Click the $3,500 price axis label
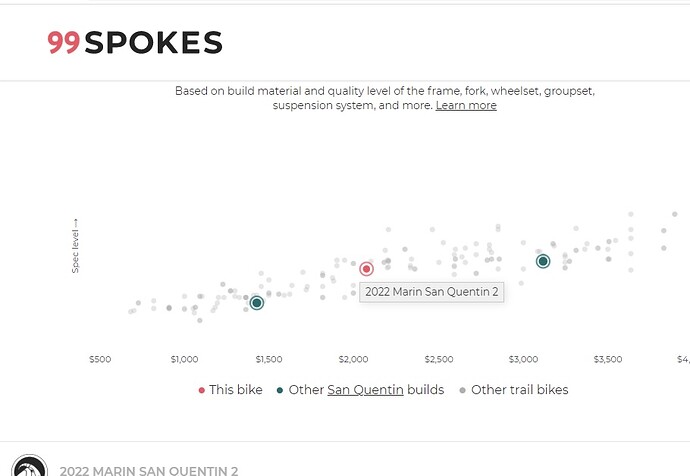 (x=608, y=358)
